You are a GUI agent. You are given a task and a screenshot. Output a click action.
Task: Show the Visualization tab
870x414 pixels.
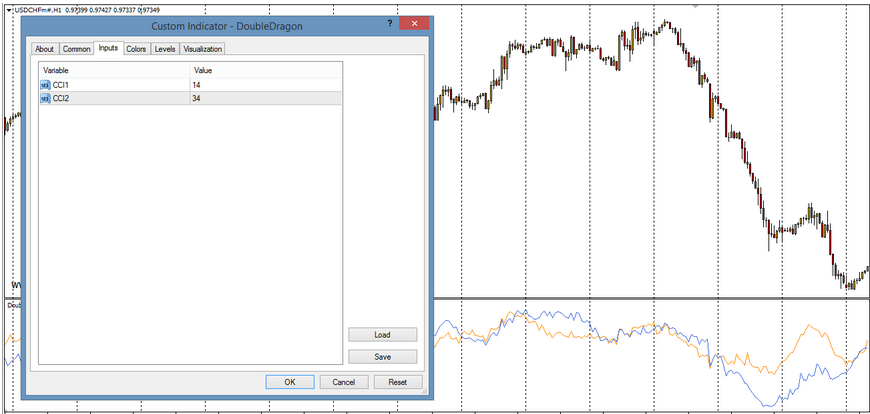(202, 49)
